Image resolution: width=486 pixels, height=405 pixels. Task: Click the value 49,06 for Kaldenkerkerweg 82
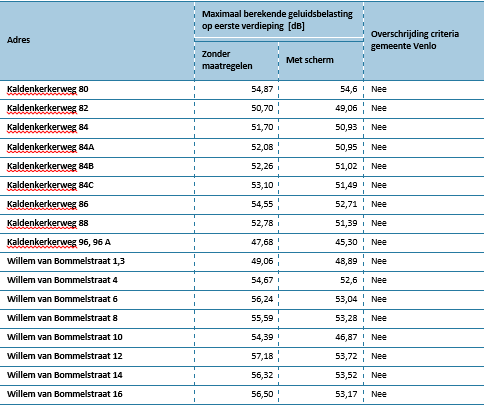[x=346, y=108]
